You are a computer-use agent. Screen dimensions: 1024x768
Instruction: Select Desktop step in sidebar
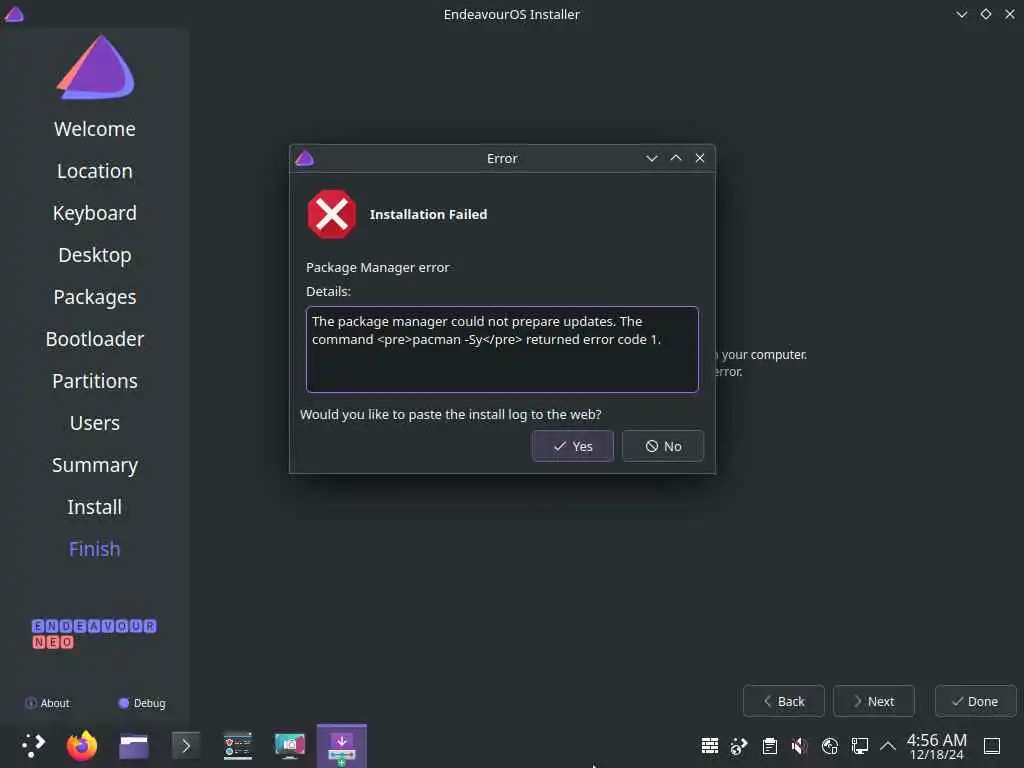pos(95,255)
